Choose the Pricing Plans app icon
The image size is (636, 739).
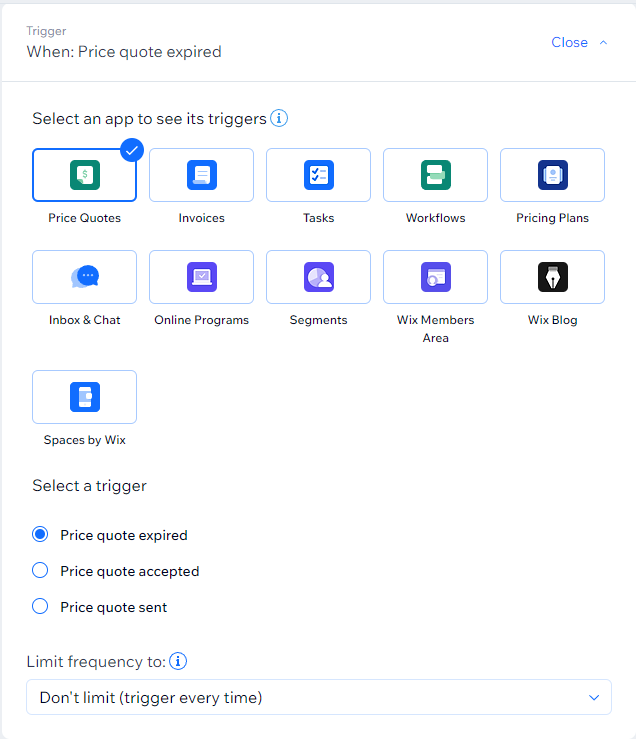pyautogui.click(x=552, y=175)
